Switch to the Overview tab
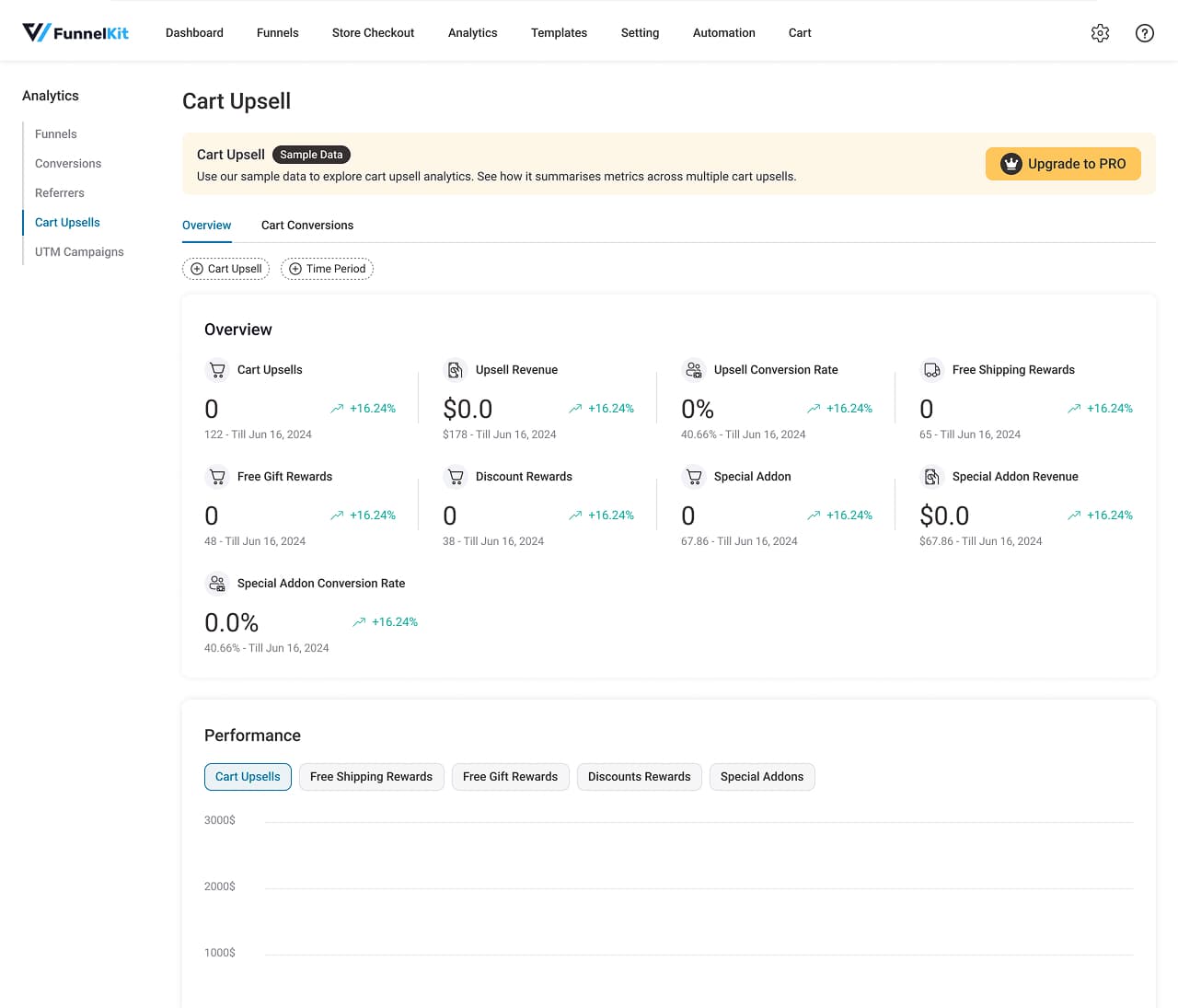Viewport: 1178px width, 1008px height. [x=206, y=226]
